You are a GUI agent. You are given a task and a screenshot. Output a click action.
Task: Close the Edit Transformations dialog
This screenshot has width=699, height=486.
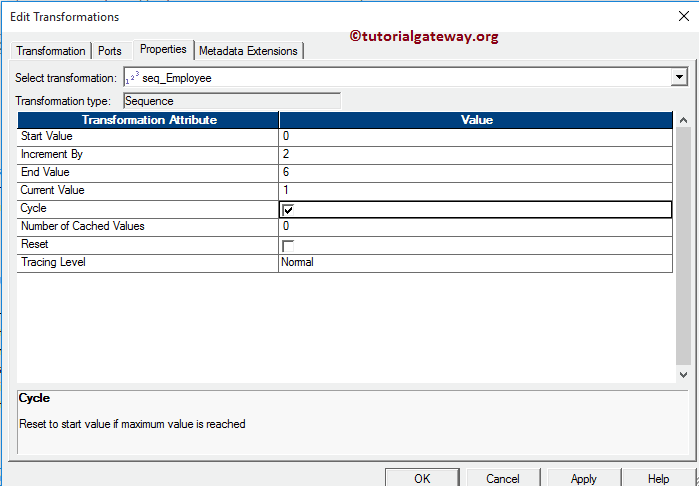click(x=683, y=16)
